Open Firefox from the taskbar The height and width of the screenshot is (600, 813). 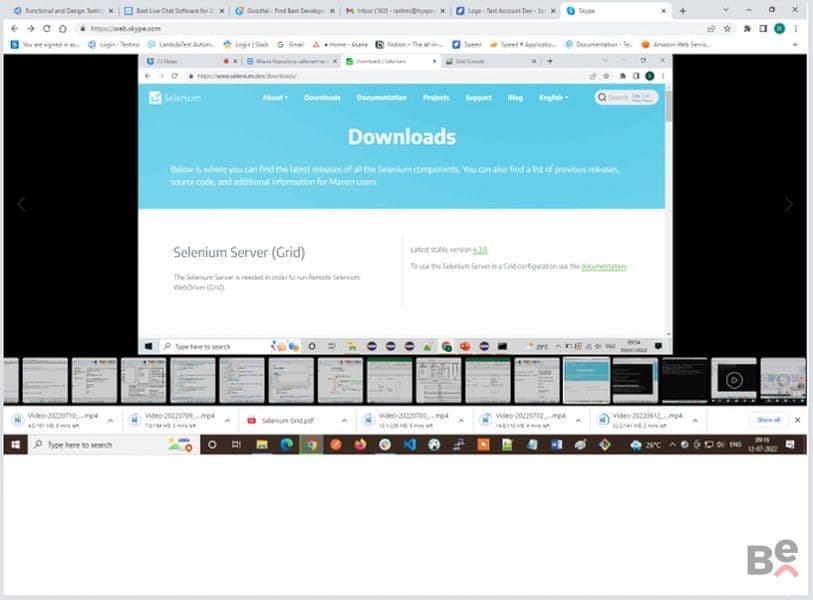click(x=360, y=445)
